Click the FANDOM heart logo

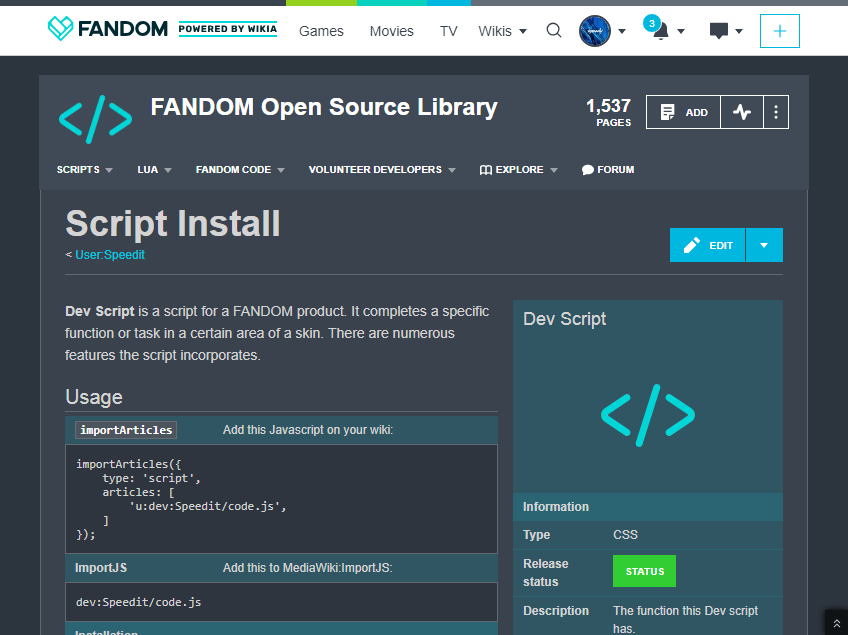60,29
